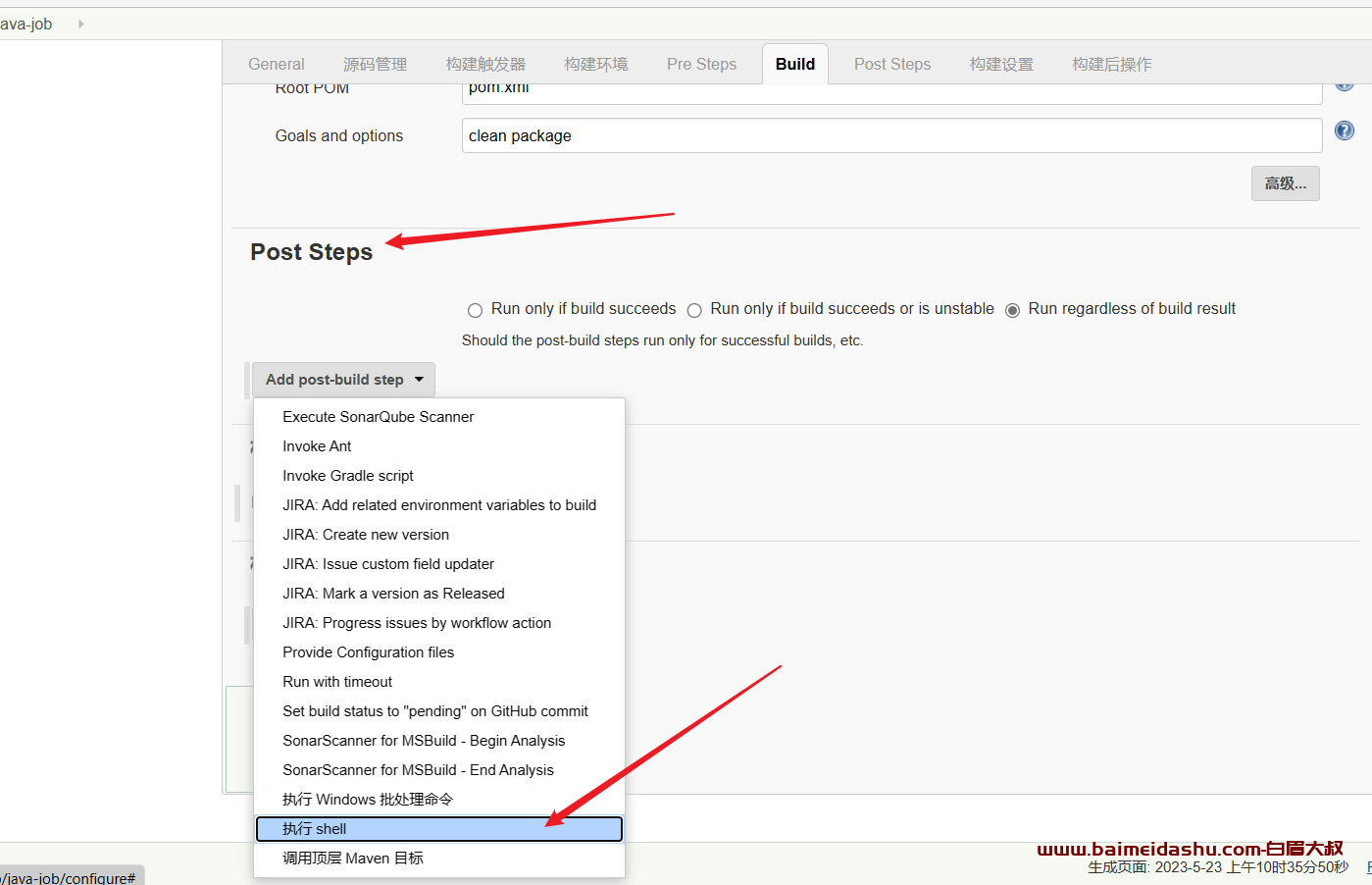Click the java-job breadcrumb link

click(x=25, y=24)
